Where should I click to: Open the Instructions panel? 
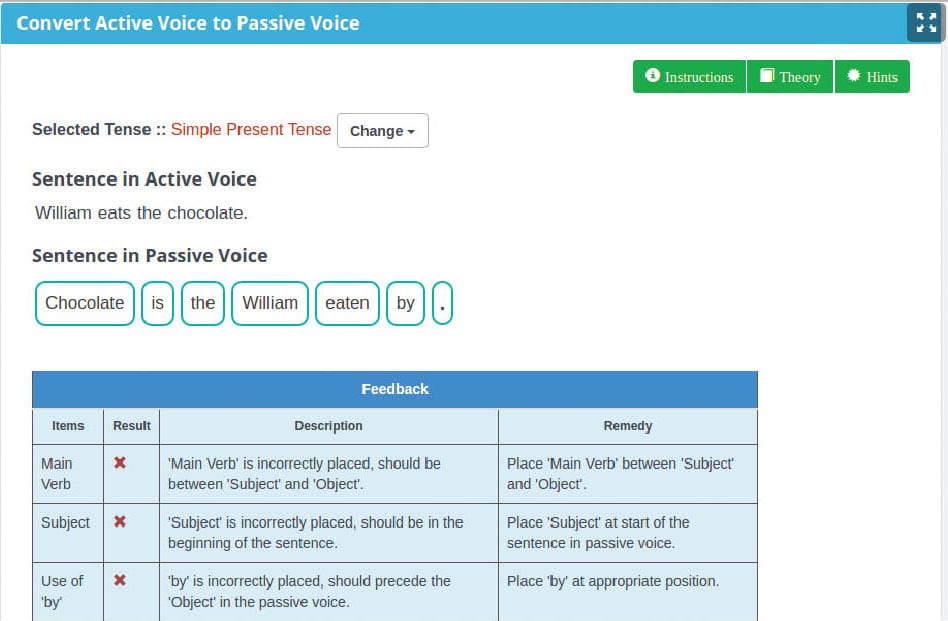tap(689, 77)
